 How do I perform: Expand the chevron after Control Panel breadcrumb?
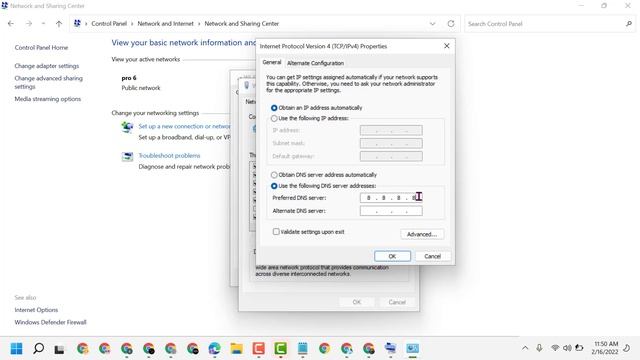tap(132, 24)
